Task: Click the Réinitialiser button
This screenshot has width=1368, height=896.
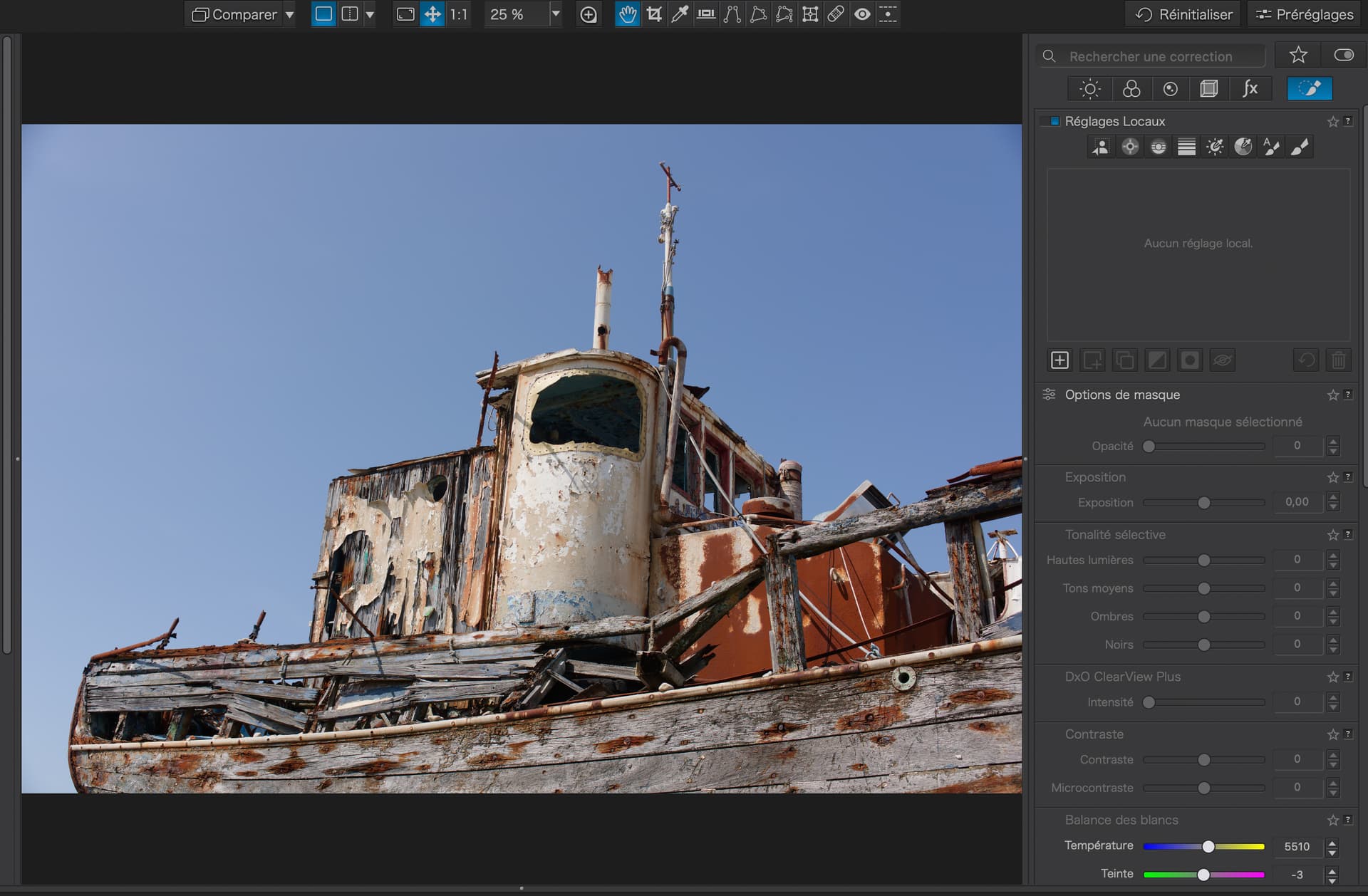Action: click(x=1183, y=14)
